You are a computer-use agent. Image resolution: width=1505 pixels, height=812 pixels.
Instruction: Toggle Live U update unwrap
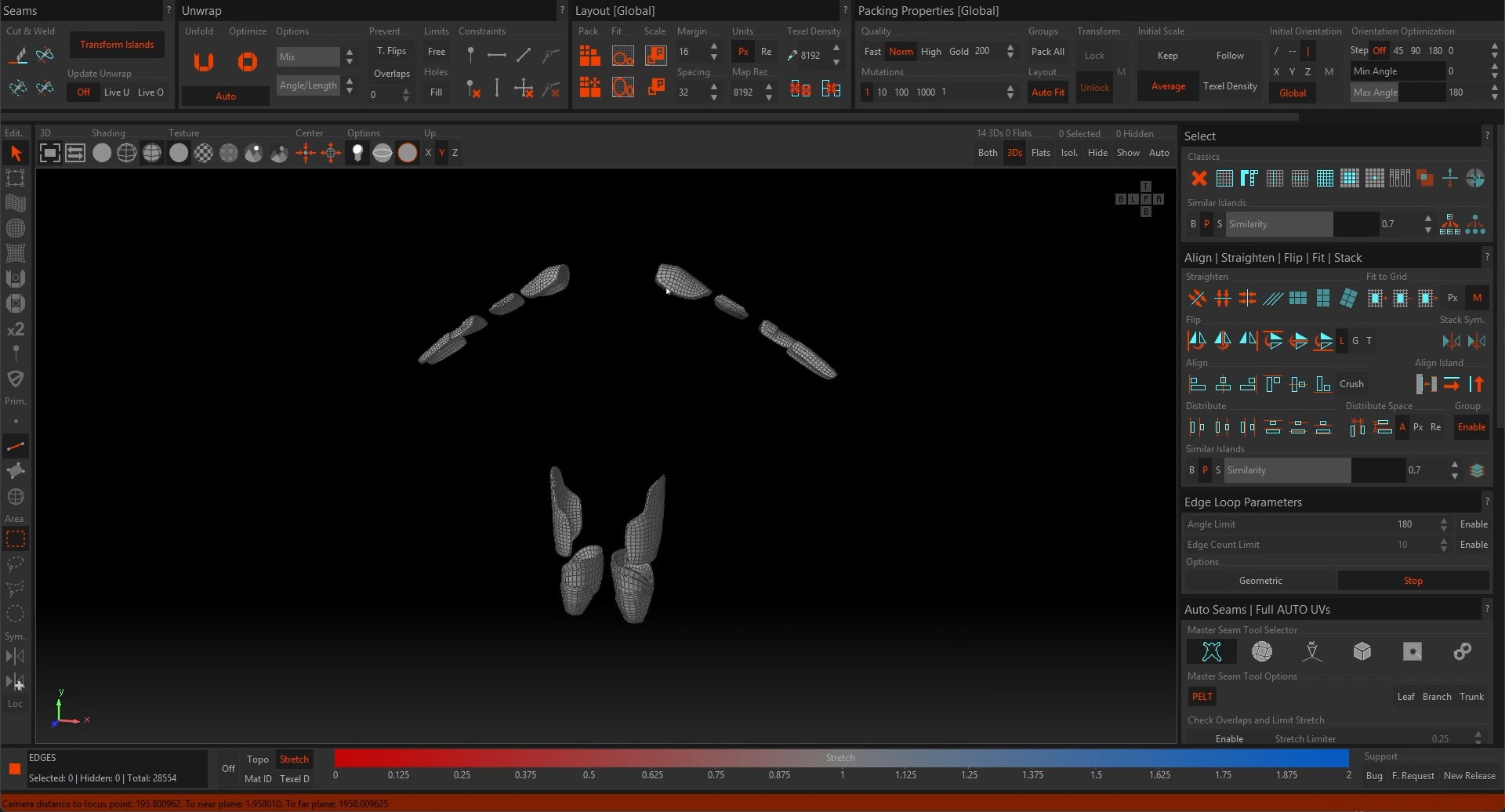tap(116, 92)
